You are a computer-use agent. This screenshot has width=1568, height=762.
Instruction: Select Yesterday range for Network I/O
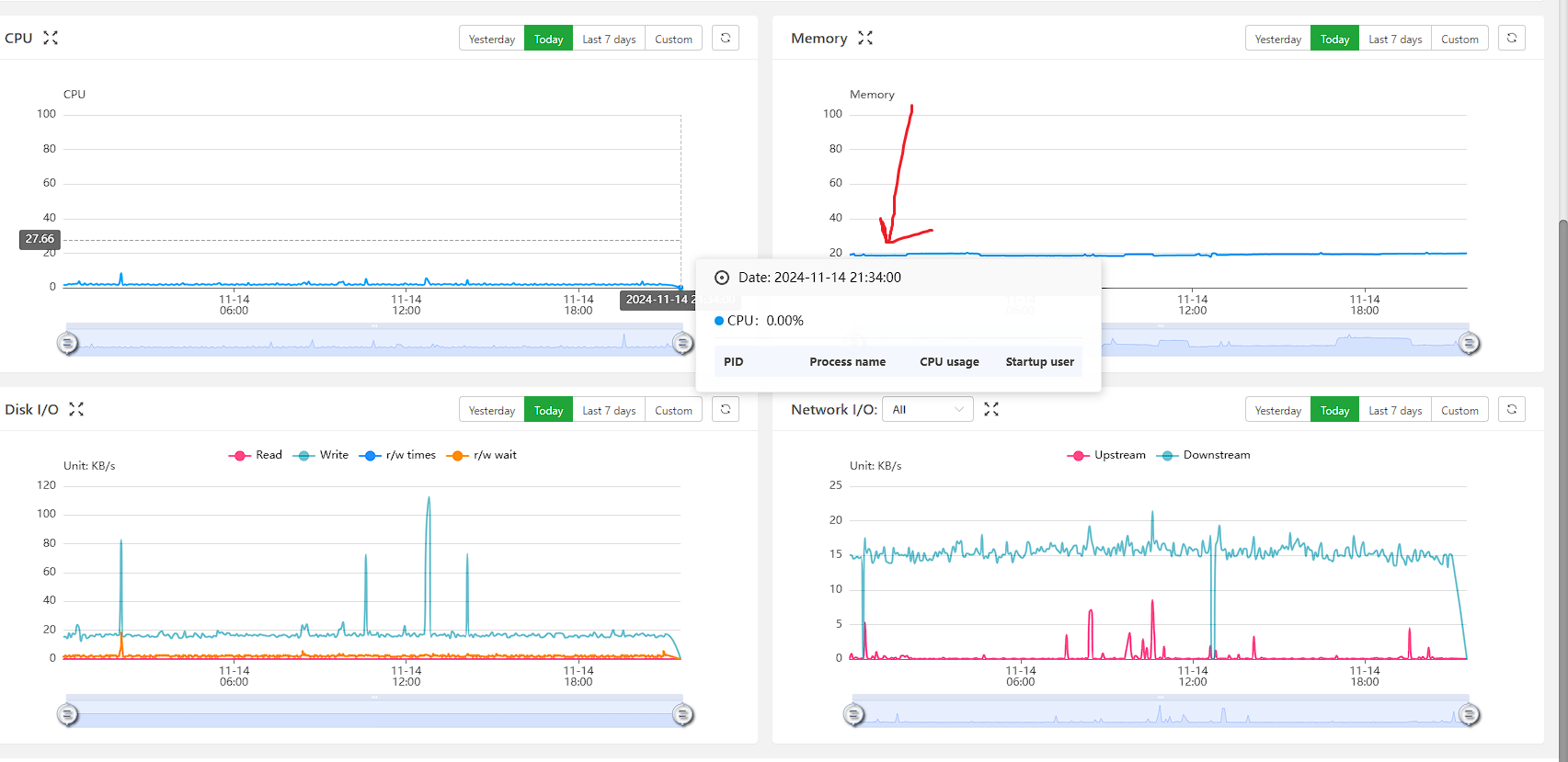click(x=1277, y=410)
